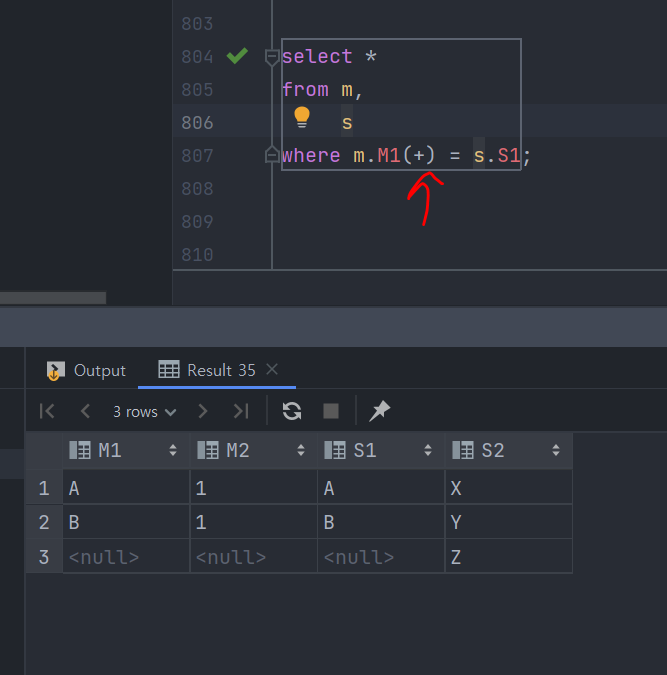The image size is (667, 675).
Task: Click cell A in S1 column
Action: (381, 487)
